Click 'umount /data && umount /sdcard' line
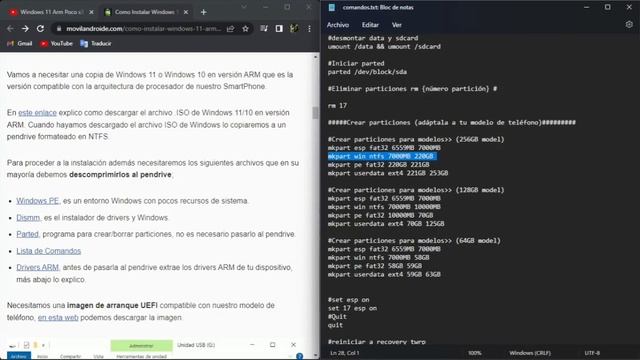 (x=384, y=47)
